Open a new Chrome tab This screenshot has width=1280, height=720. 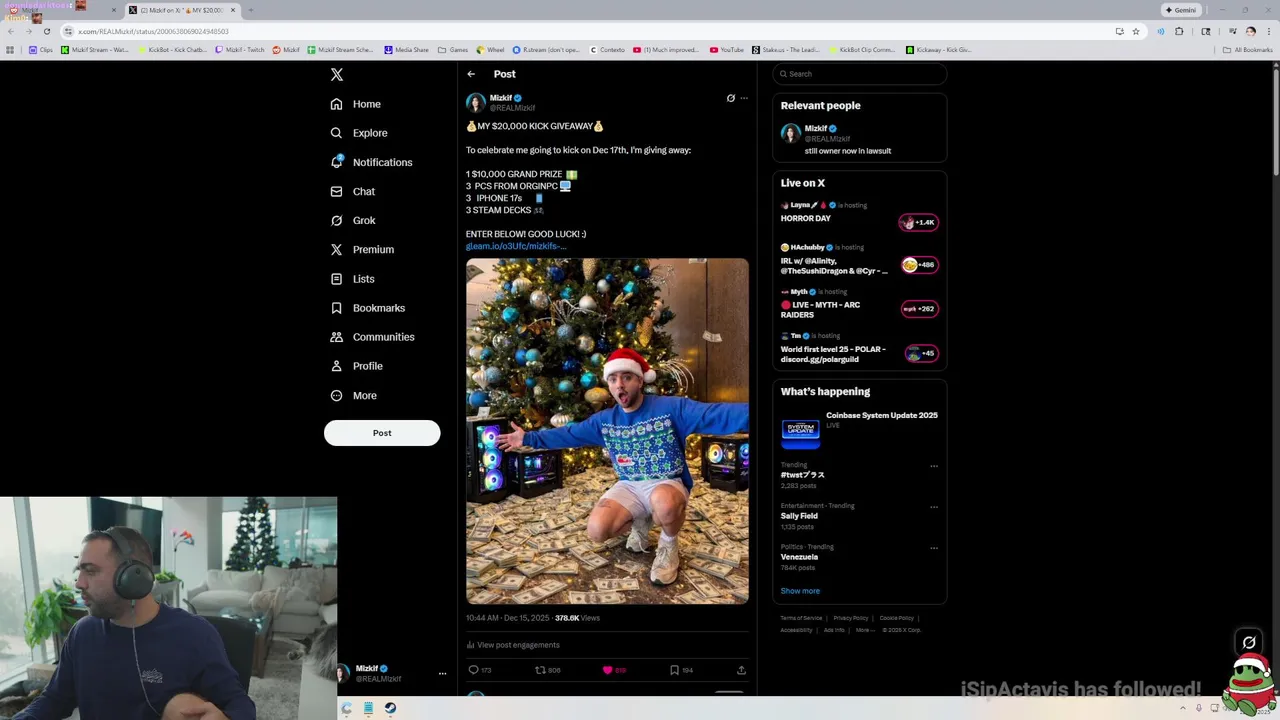(250, 10)
